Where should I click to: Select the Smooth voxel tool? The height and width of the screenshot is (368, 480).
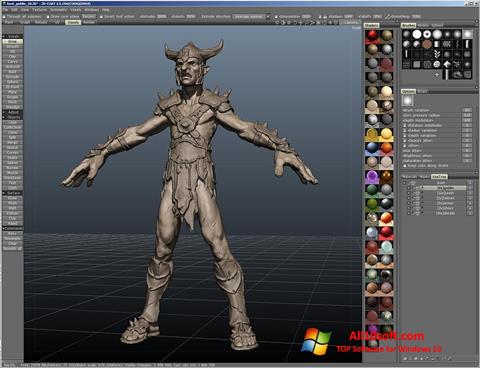pyautogui.click(x=13, y=46)
